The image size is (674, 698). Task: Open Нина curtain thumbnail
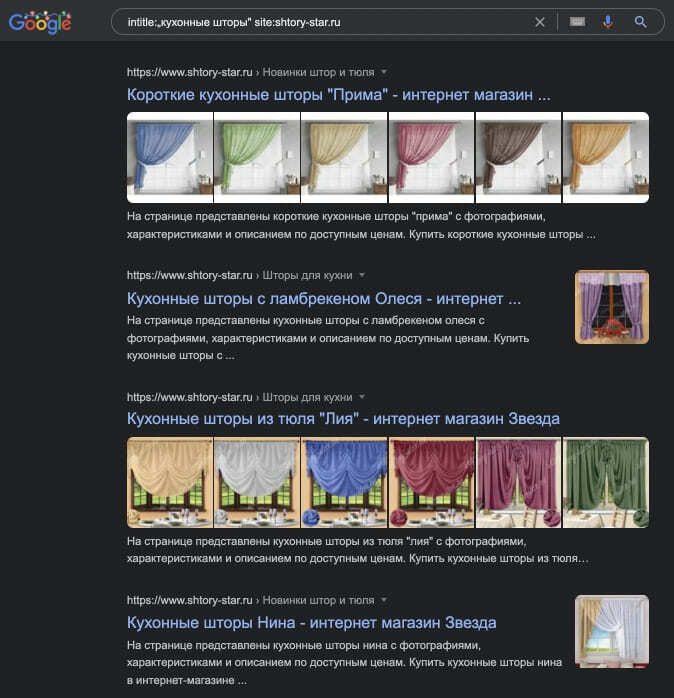(612, 632)
